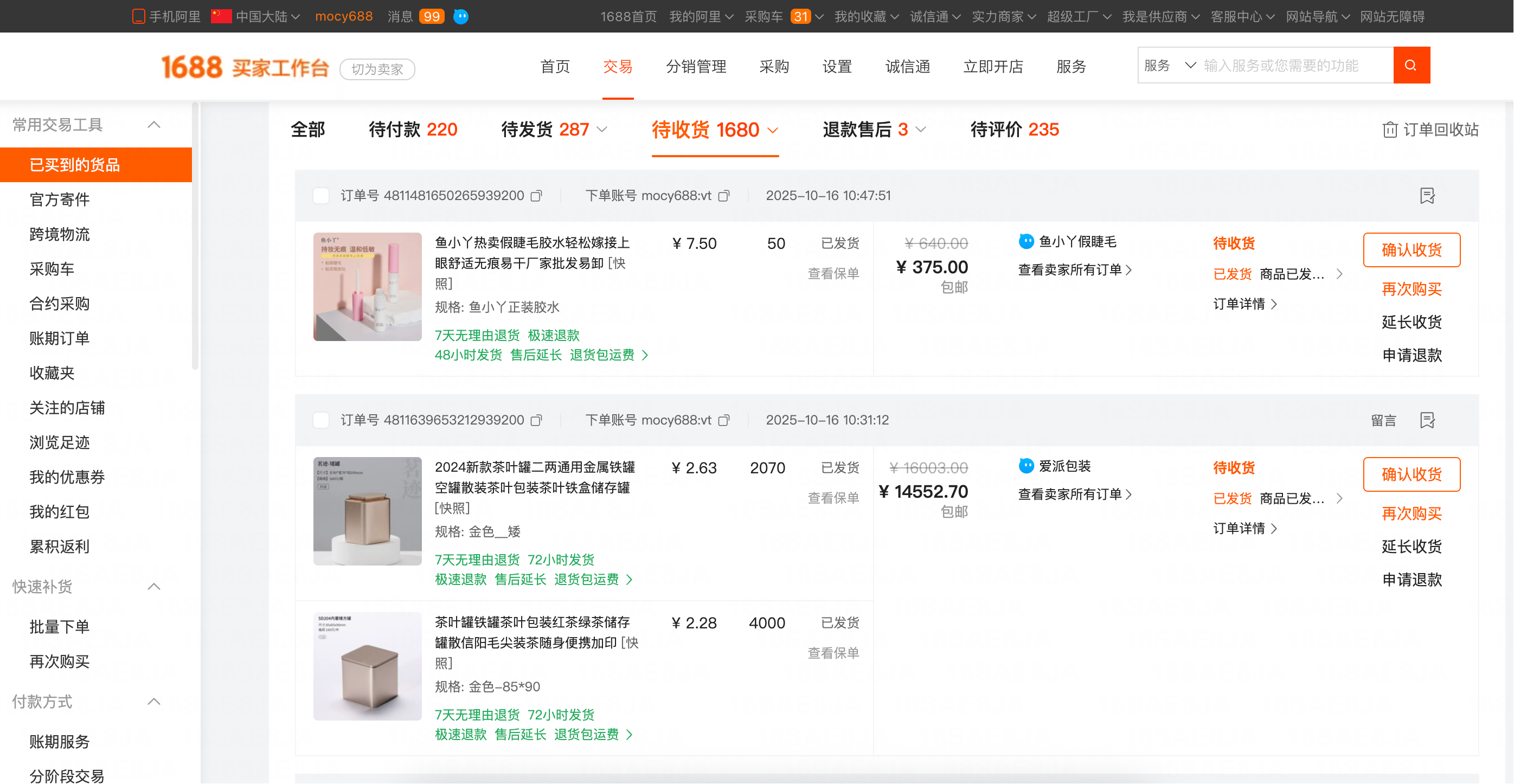Image resolution: width=1514 pixels, height=784 pixels.
Task: Open memo note icon on first order
Action: pyautogui.click(x=1427, y=196)
